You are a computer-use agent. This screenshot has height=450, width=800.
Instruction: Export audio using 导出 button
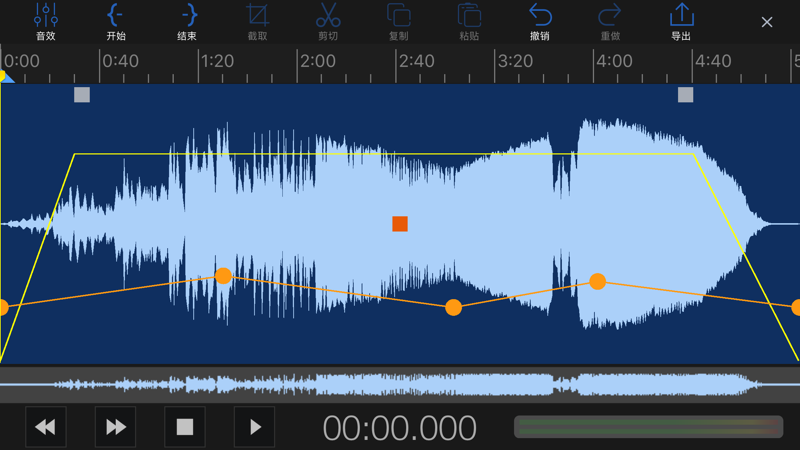[681, 21]
